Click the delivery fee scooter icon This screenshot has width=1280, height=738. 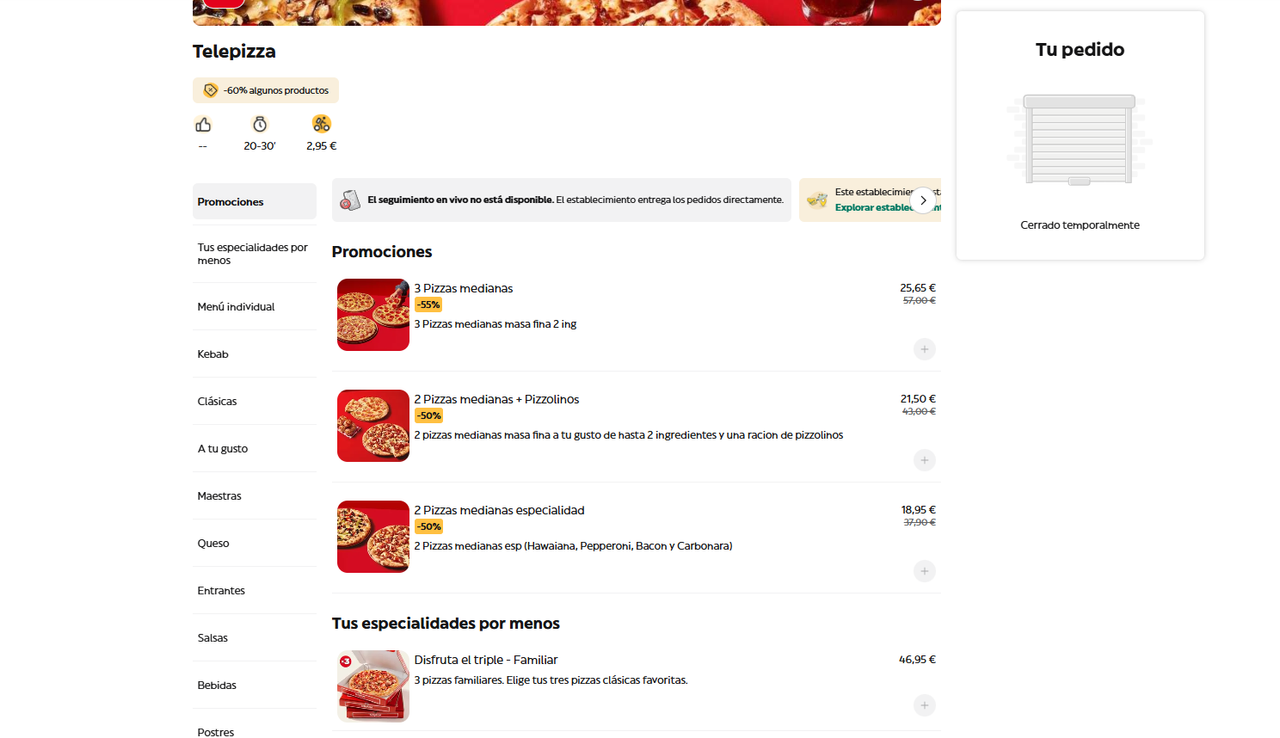(x=321, y=124)
